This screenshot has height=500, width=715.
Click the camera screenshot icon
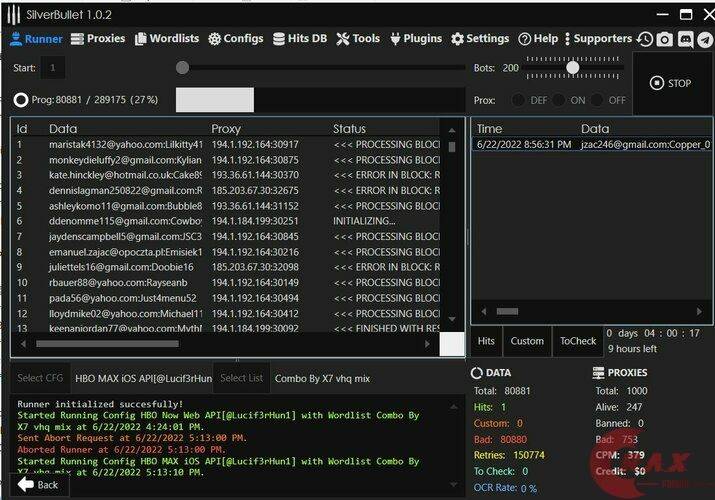(x=665, y=39)
